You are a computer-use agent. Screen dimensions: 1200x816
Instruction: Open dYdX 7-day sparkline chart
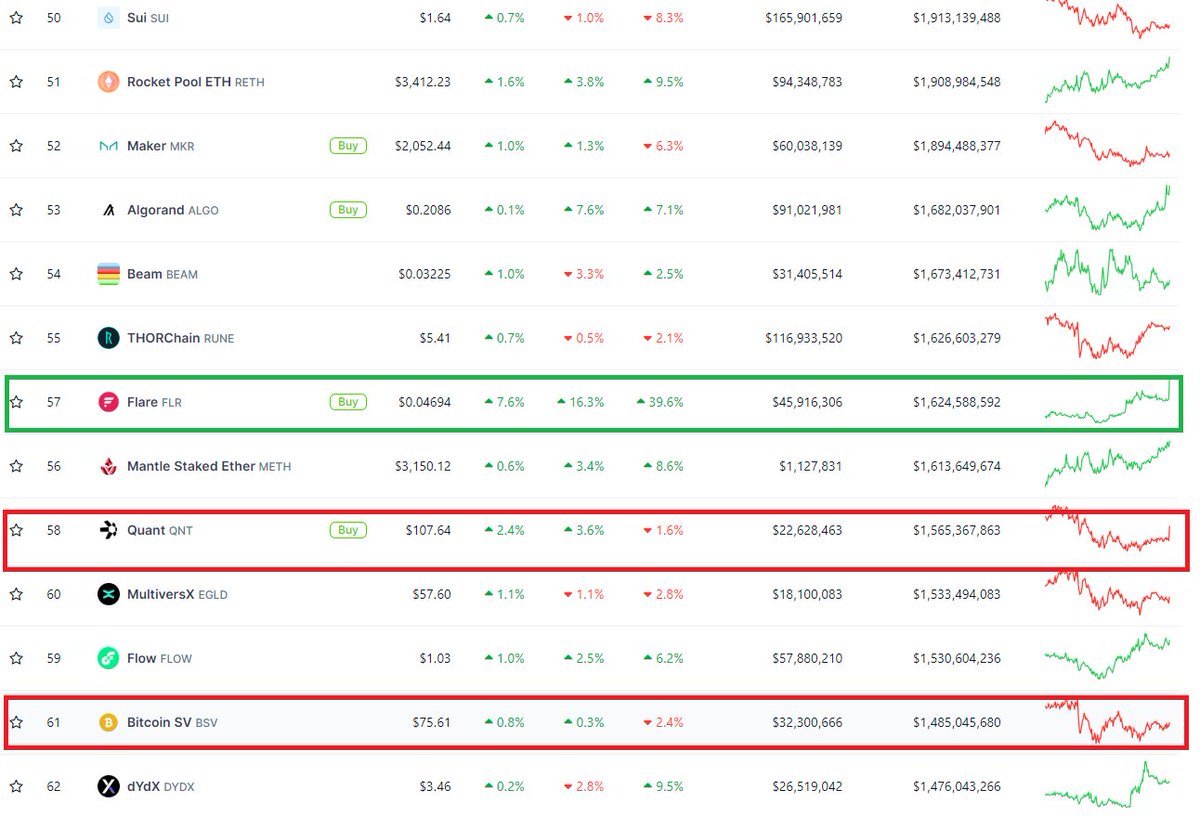pyautogui.click(x=1107, y=784)
